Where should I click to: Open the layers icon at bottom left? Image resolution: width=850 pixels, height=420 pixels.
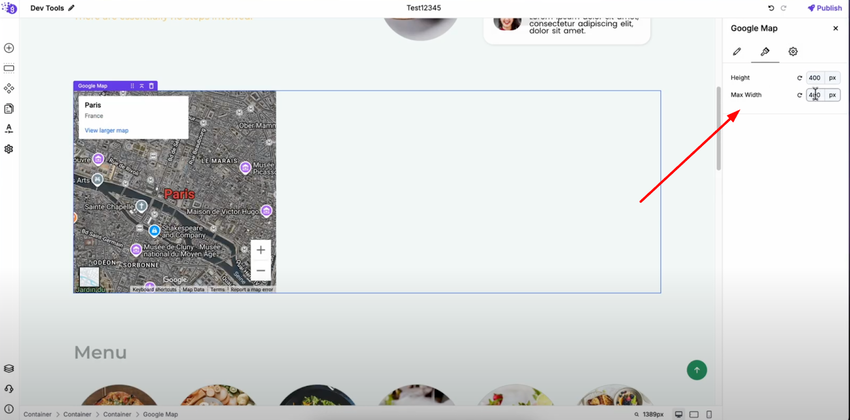(x=9, y=369)
